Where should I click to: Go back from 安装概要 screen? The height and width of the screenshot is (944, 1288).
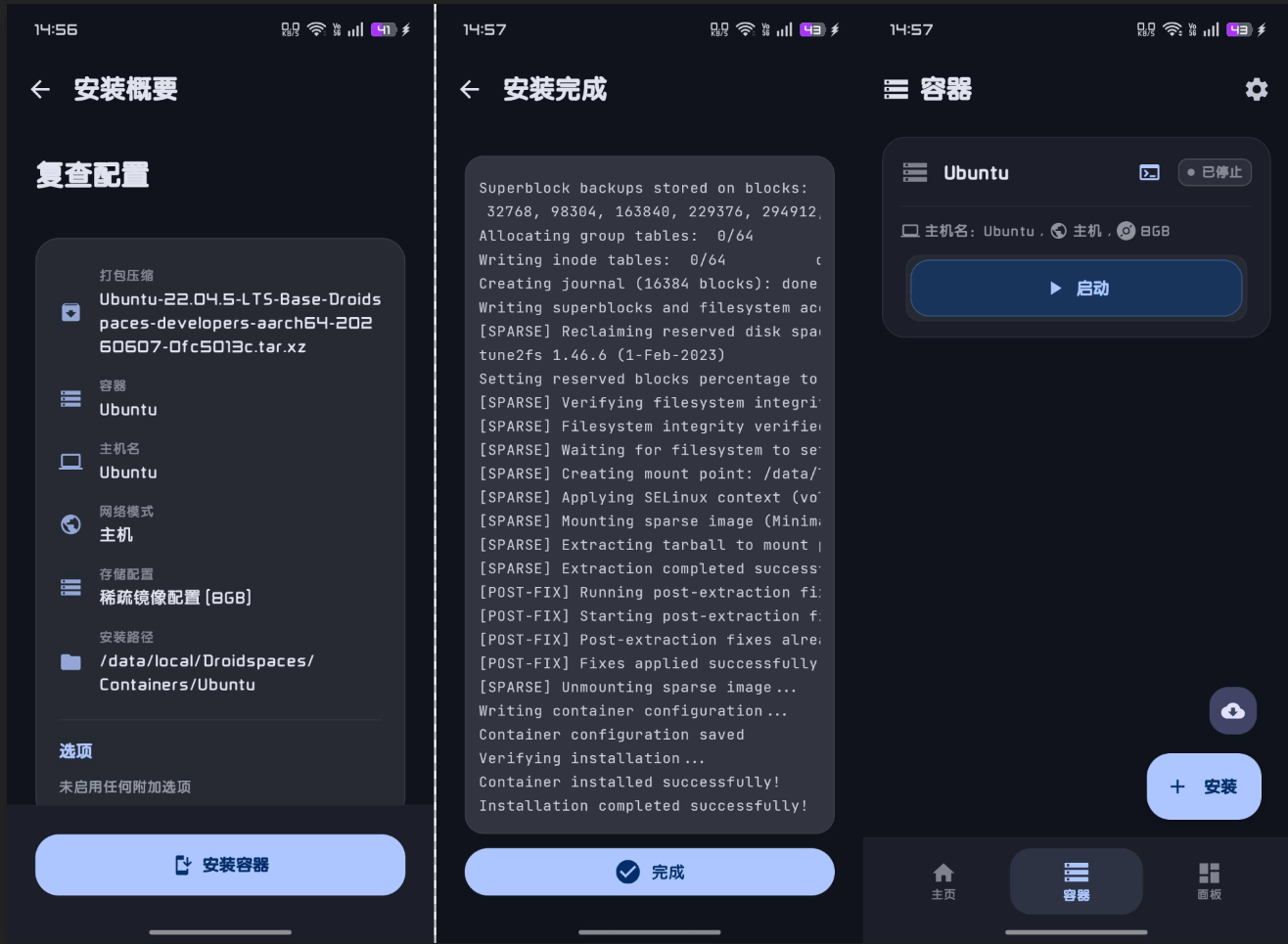click(x=40, y=90)
